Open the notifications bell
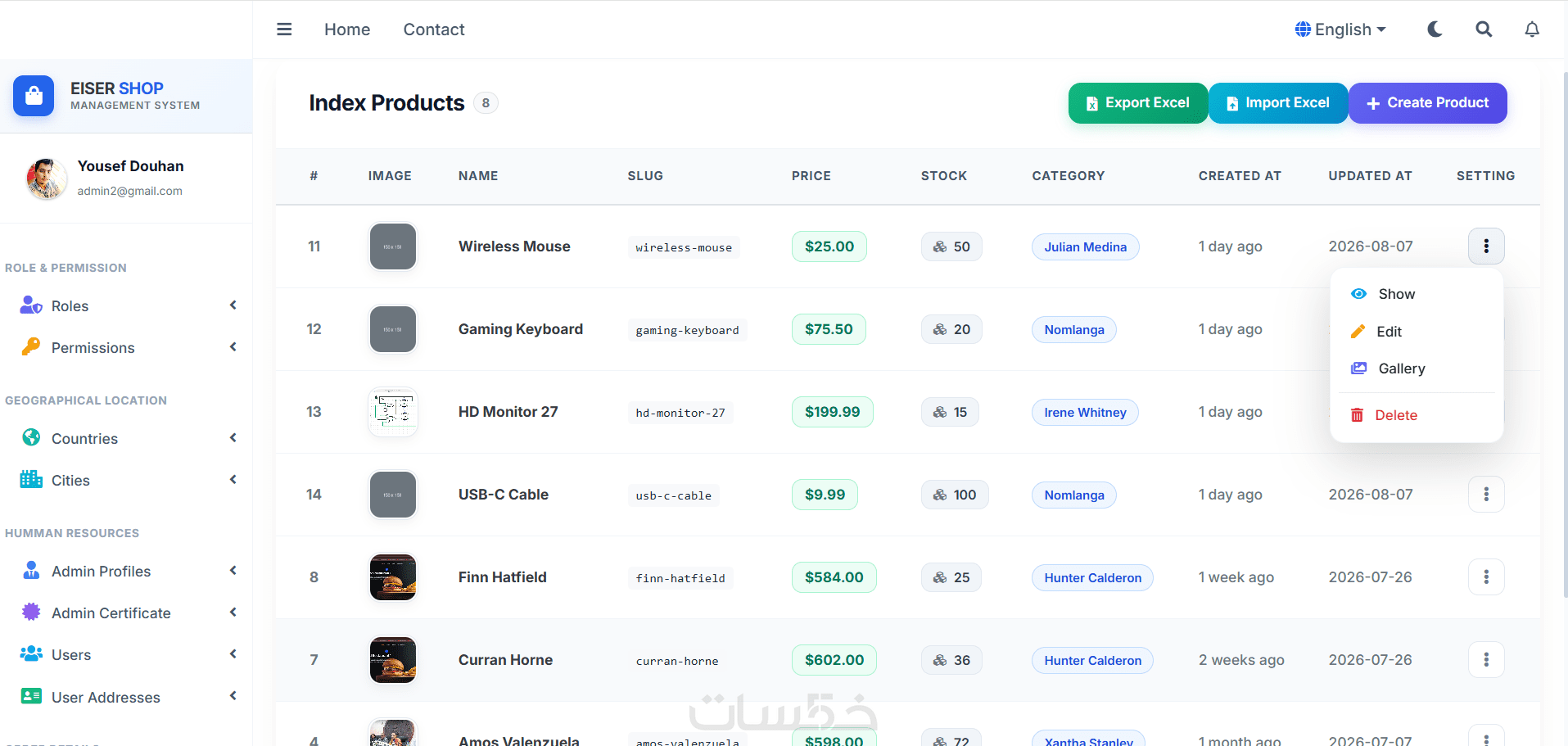This screenshot has height=746, width=1568. tap(1532, 29)
